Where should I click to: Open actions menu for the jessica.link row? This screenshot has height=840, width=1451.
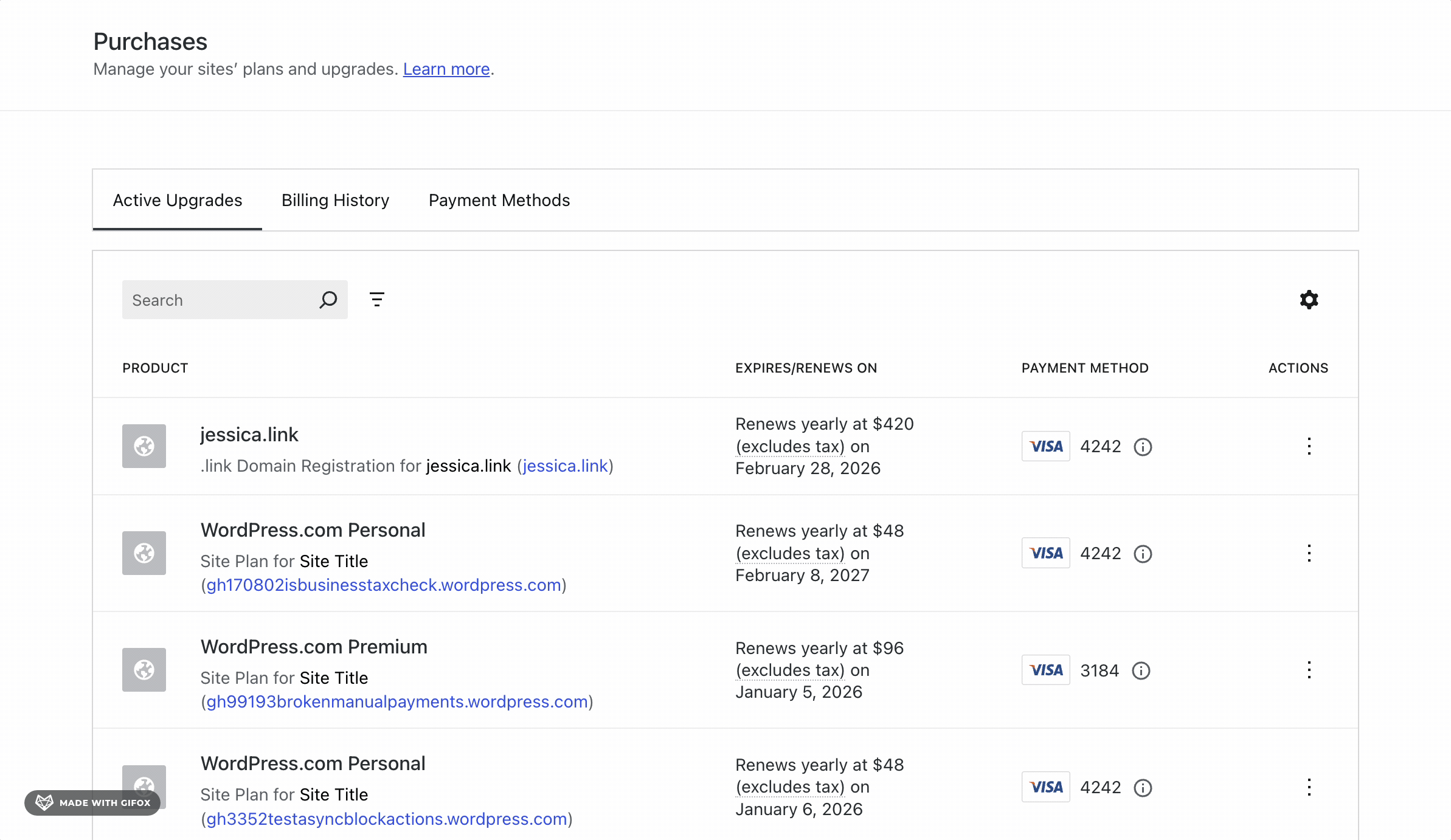point(1309,446)
